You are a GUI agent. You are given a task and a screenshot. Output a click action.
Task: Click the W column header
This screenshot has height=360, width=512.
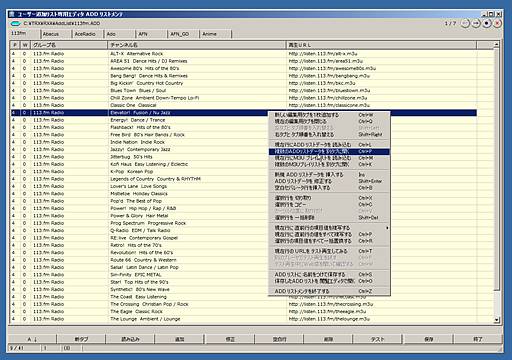[25, 45]
